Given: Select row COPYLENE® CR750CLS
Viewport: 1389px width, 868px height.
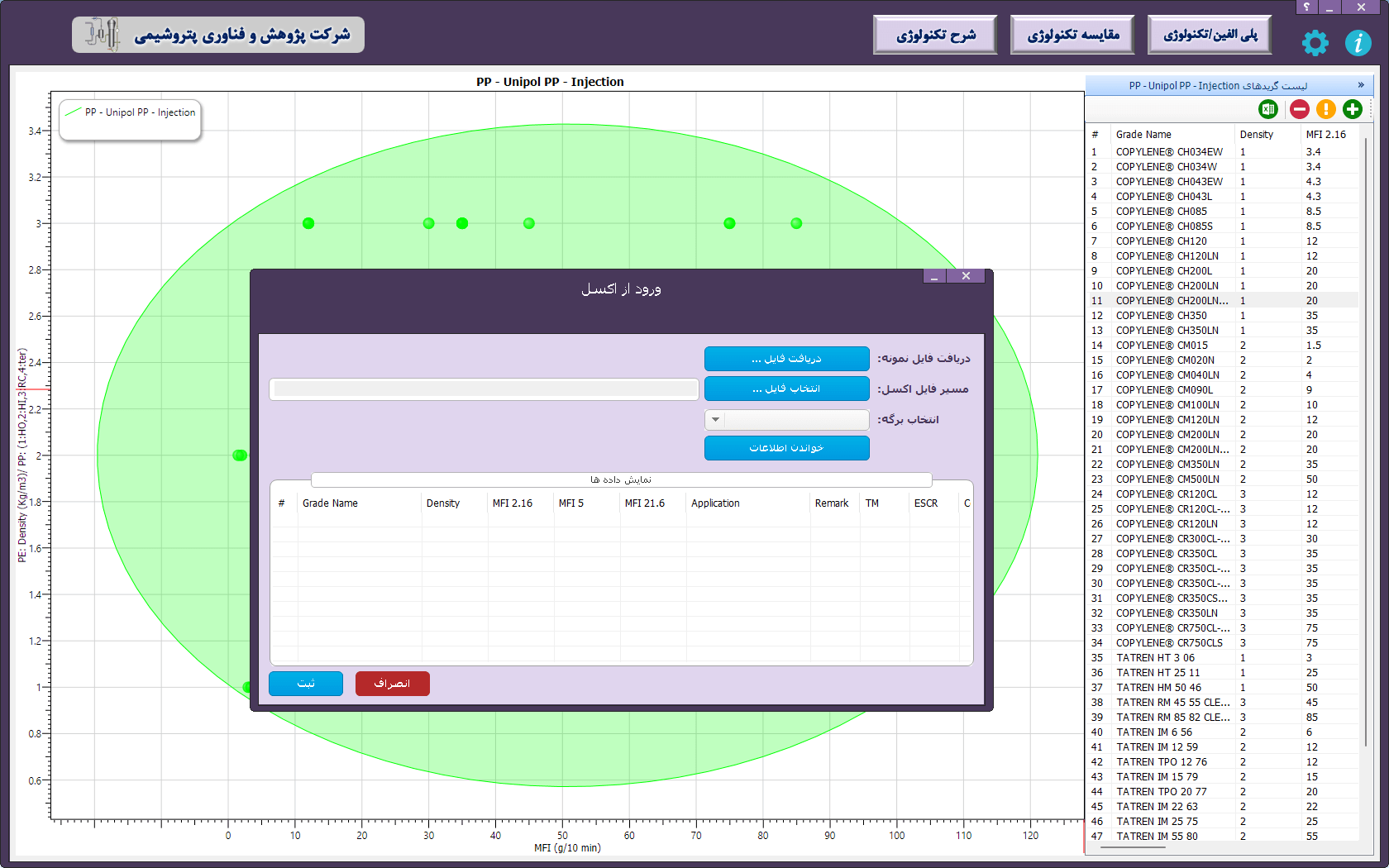Looking at the screenshot, I should point(1224,643).
